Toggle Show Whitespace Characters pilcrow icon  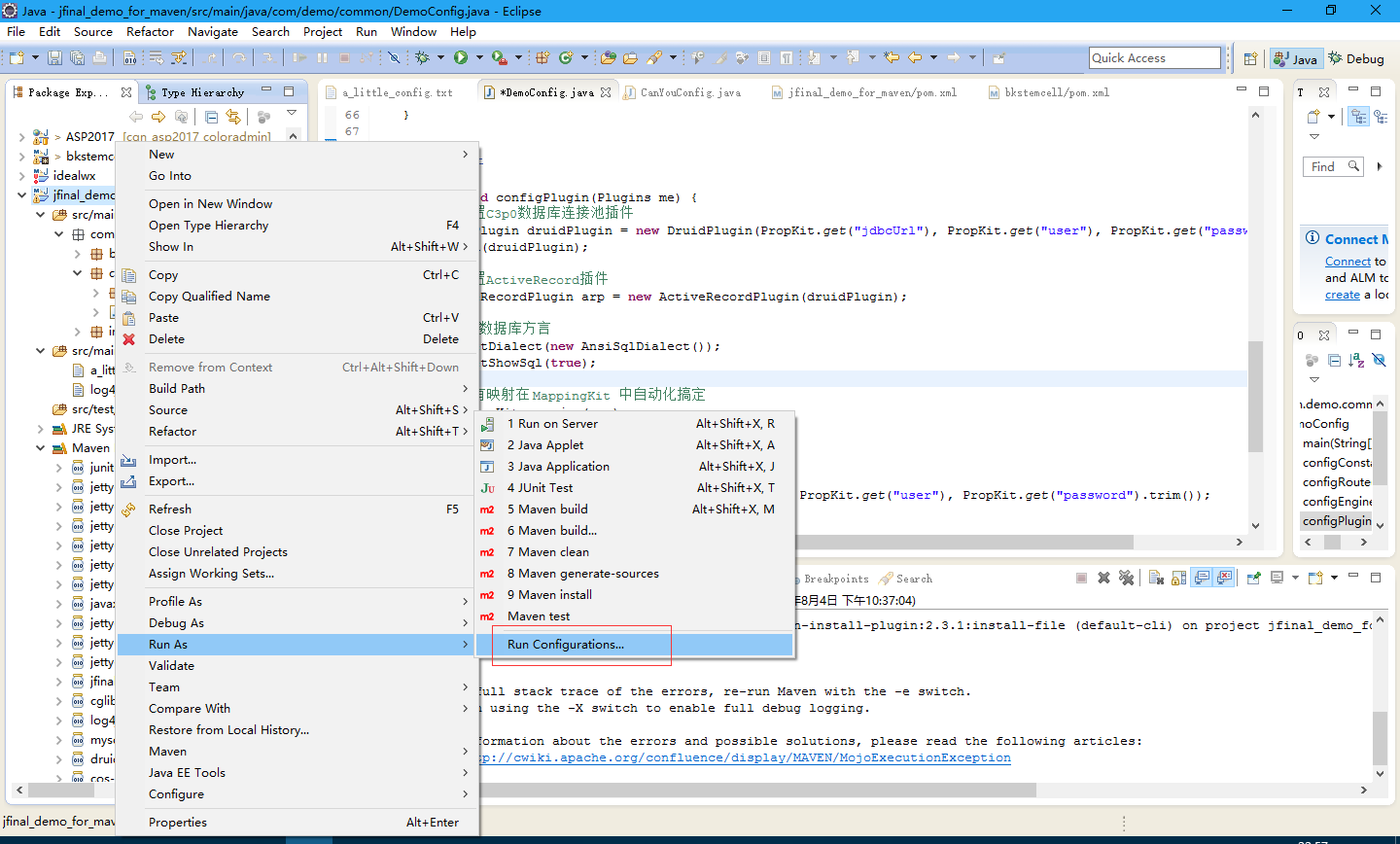786,57
